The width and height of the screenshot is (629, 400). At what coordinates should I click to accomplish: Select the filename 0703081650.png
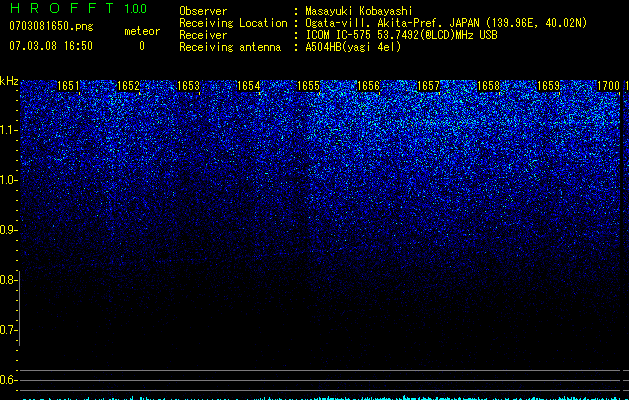coord(51,27)
